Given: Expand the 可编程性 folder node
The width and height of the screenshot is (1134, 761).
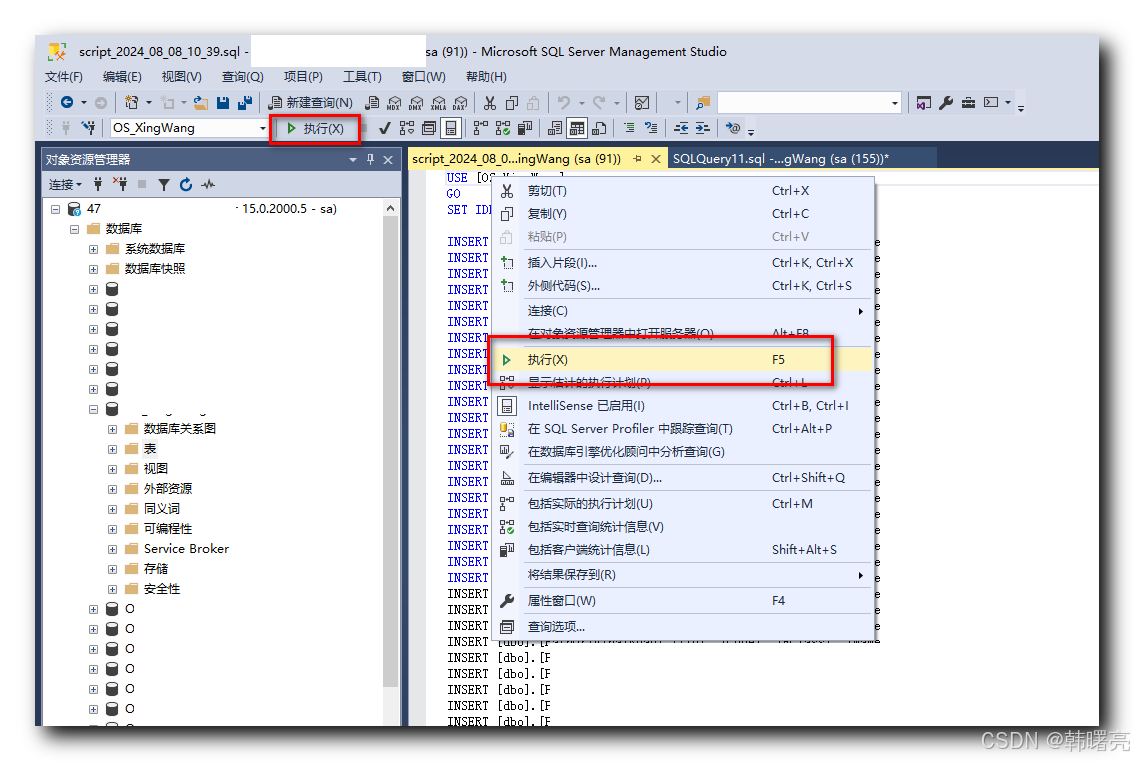Looking at the screenshot, I should pyautogui.click(x=112, y=530).
